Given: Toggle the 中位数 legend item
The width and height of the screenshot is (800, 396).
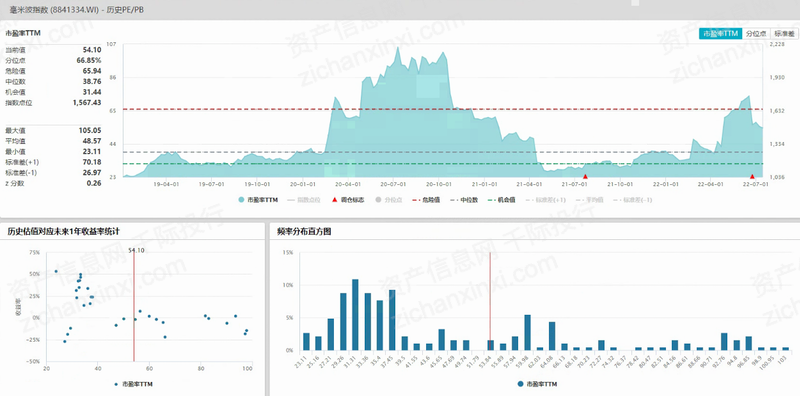Looking at the screenshot, I should coord(465,200).
